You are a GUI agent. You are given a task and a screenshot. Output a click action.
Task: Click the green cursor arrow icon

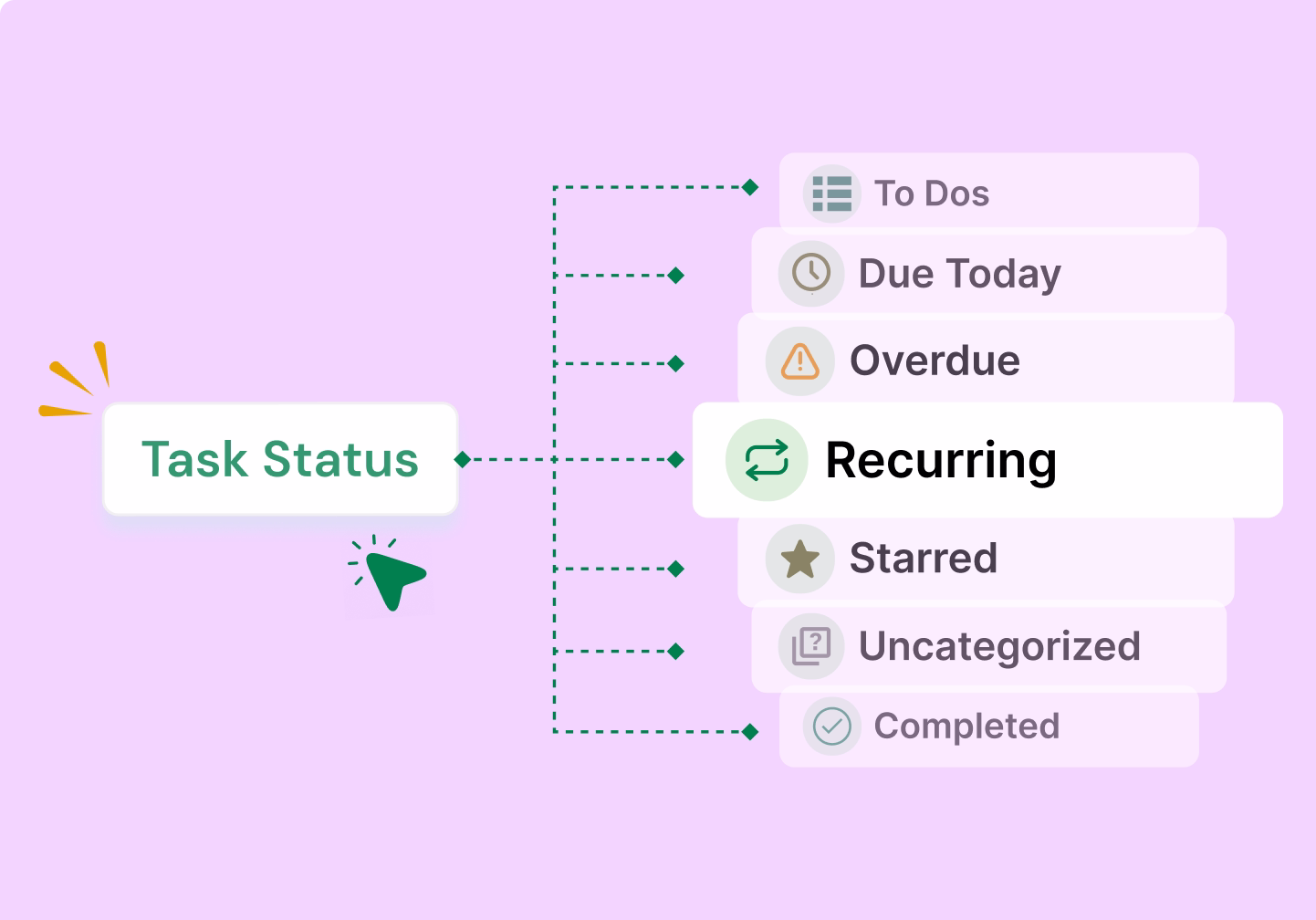pyautogui.click(x=393, y=576)
